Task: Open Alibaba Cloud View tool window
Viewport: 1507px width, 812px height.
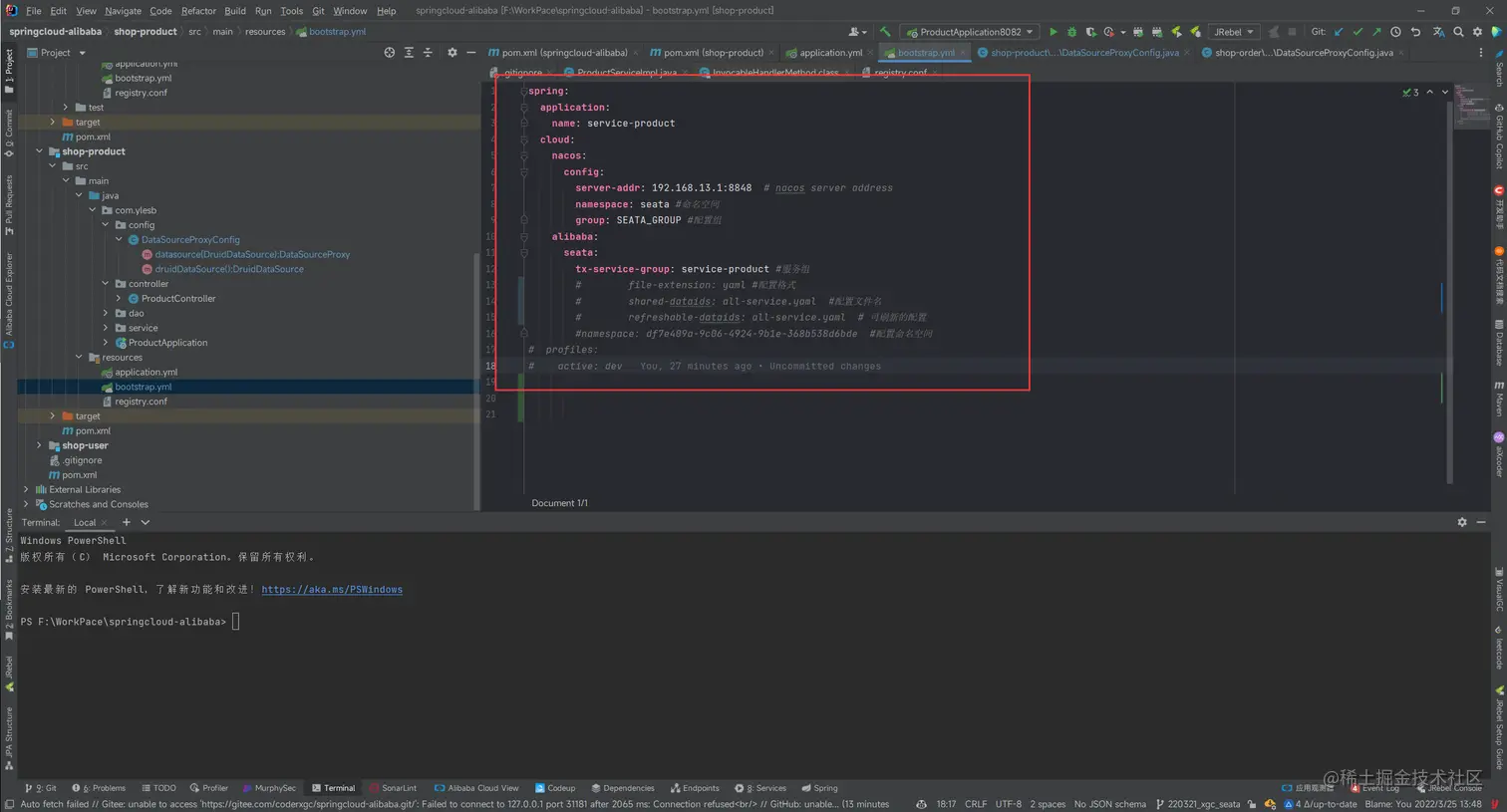Action: 476,788
